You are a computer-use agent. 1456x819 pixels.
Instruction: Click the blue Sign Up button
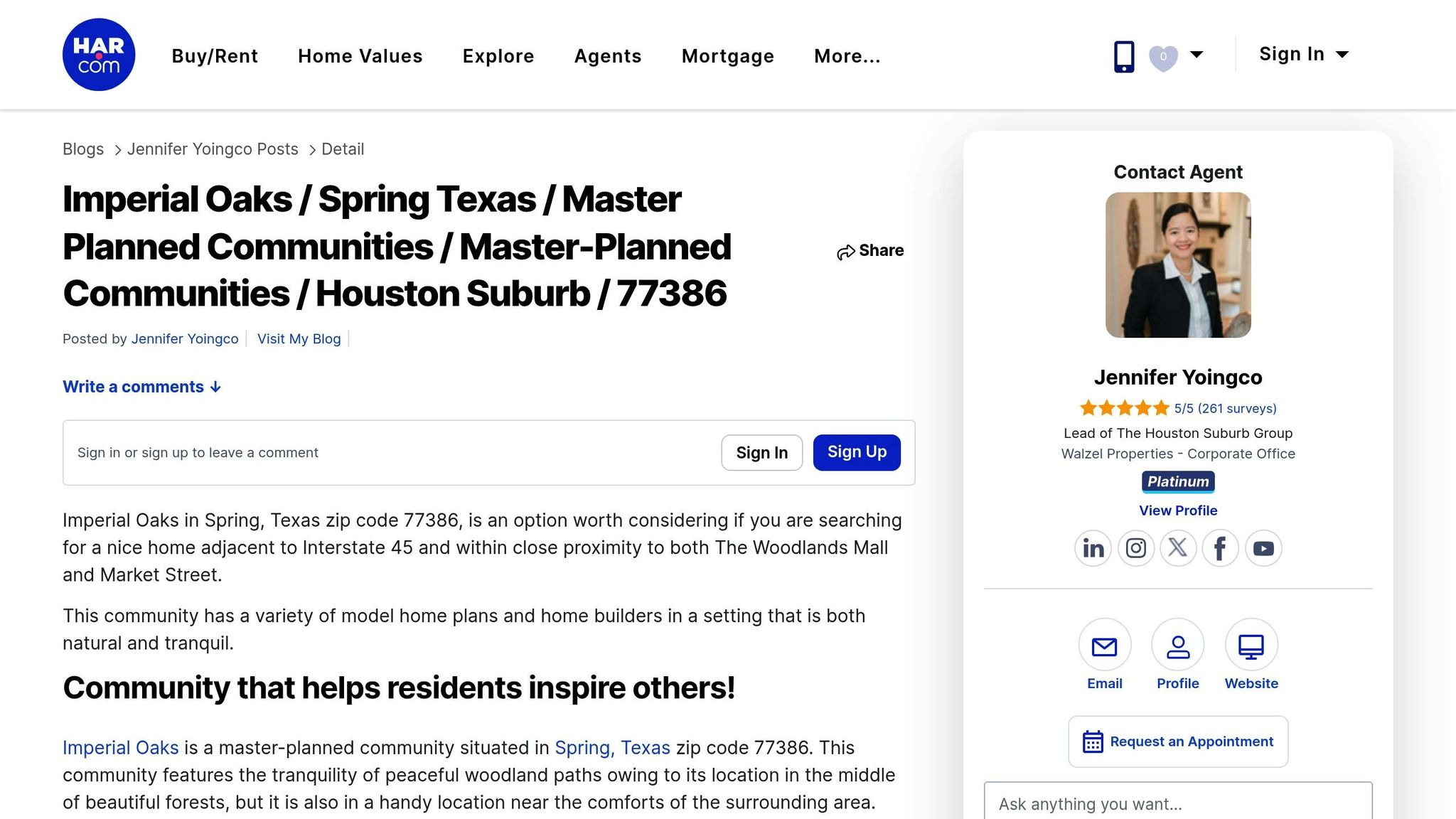856,452
